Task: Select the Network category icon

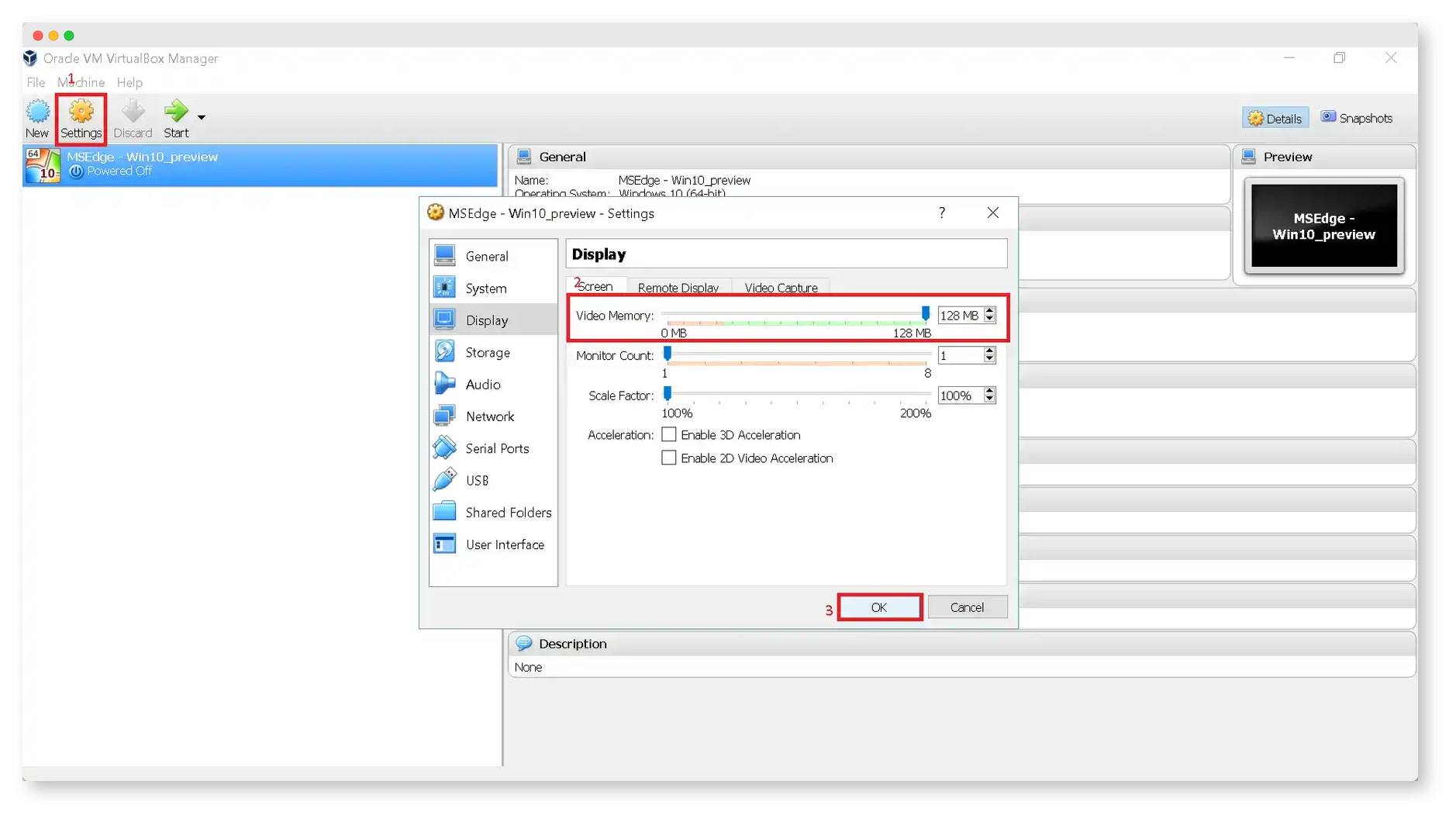Action: [x=445, y=416]
